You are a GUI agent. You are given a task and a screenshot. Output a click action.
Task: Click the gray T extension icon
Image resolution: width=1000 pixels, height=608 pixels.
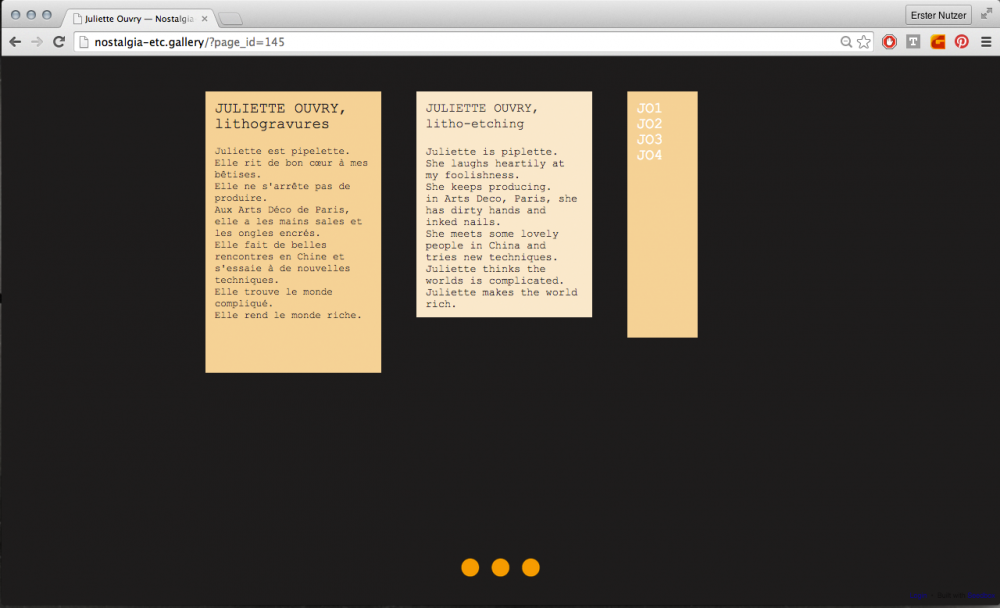pos(913,42)
